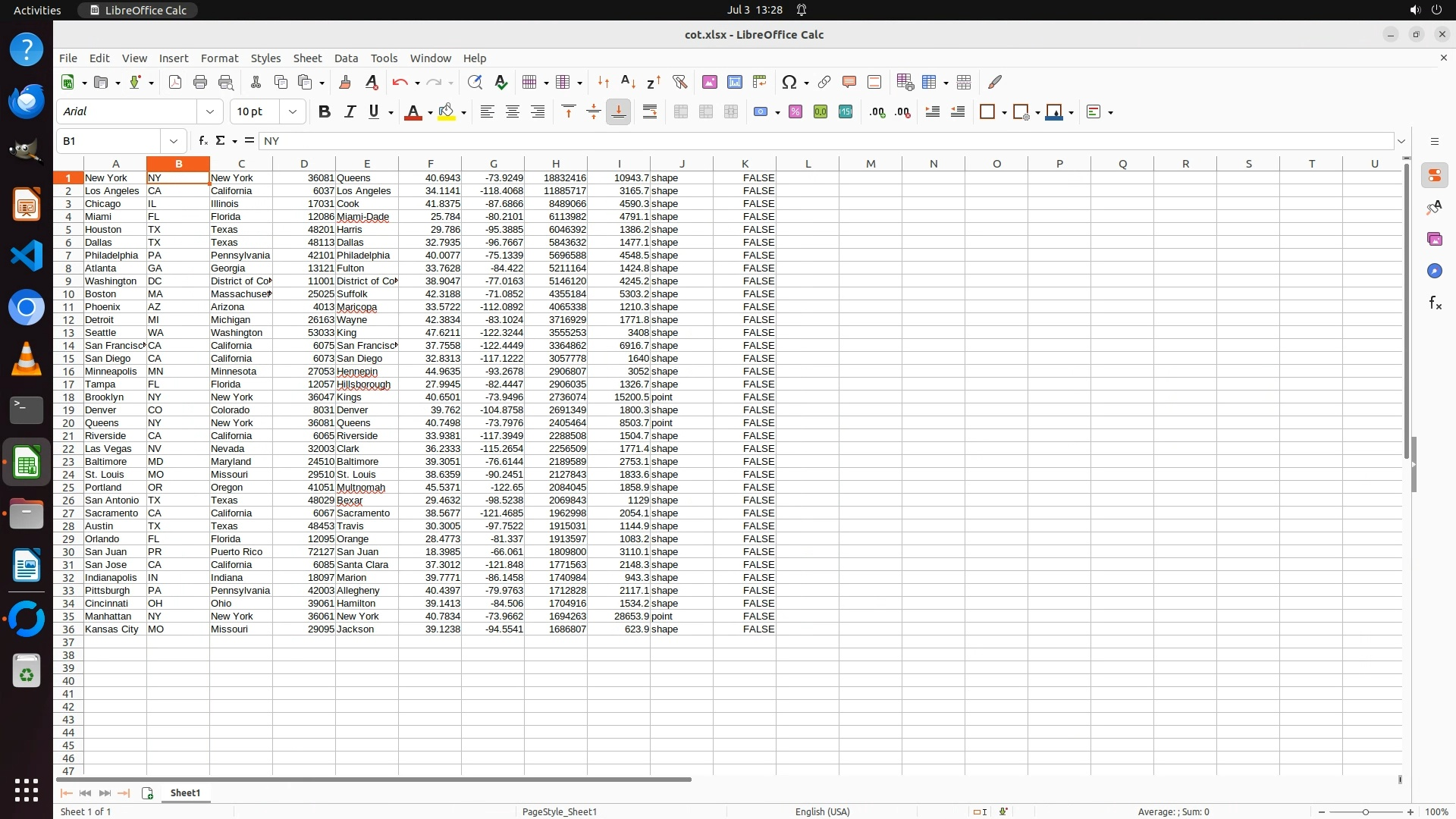Viewport: 1456px width, 819px height.
Task: Click the AutoFilter icon in toolbar
Action: pos(679,82)
